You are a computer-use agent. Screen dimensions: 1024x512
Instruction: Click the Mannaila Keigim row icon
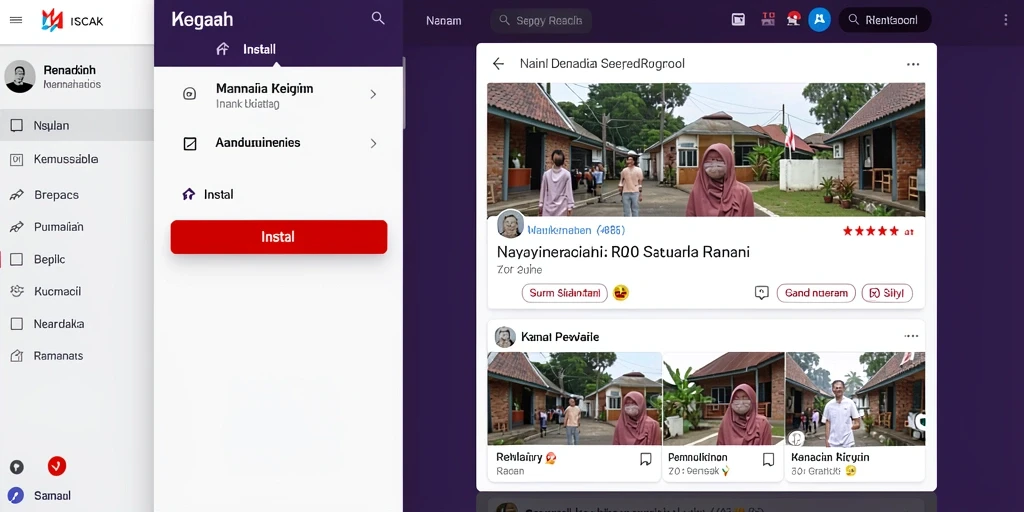(x=189, y=94)
